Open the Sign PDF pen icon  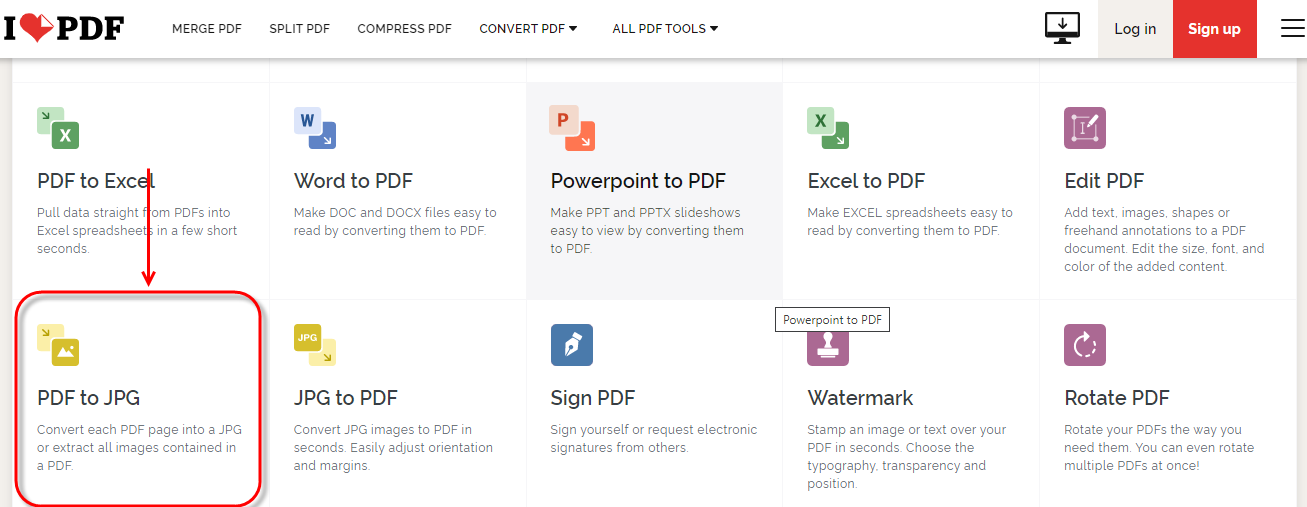[x=572, y=345]
